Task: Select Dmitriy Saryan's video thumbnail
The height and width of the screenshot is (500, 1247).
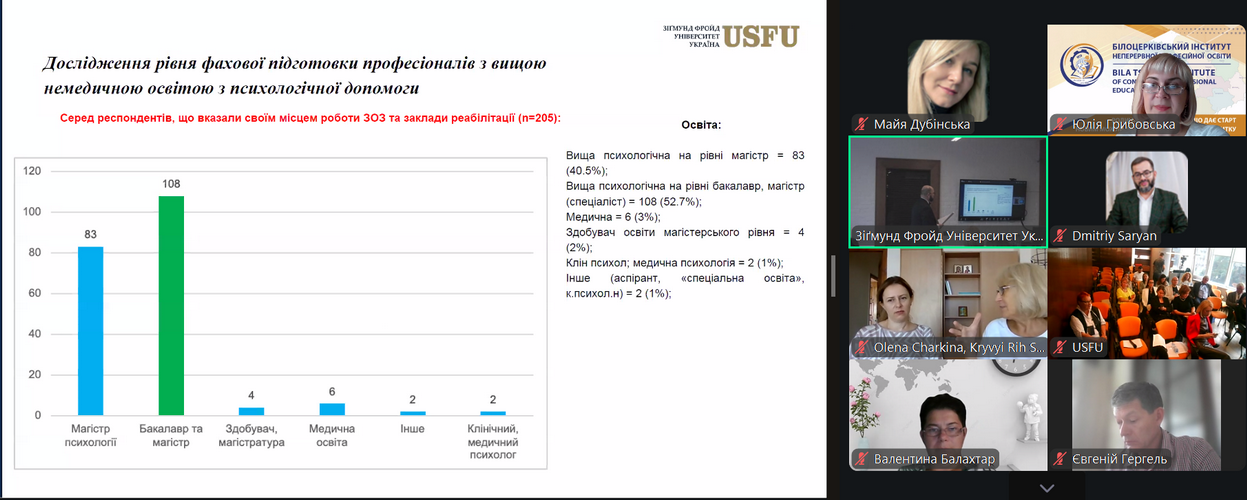Action: (1145, 190)
